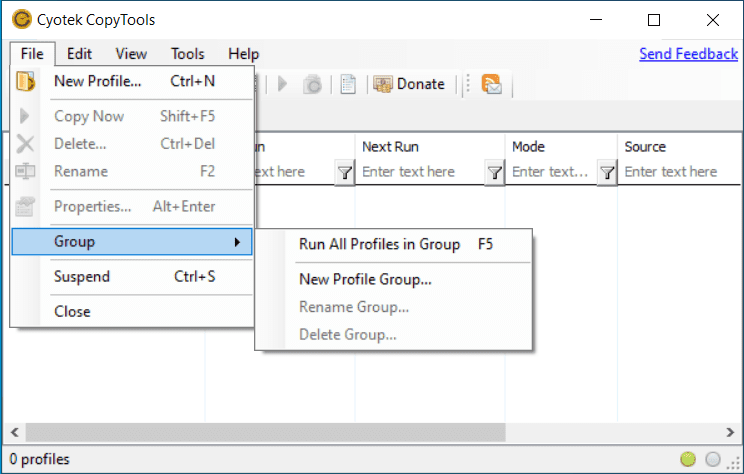Click the gray camera toolbar icon
The height and width of the screenshot is (474, 744).
[x=312, y=84]
